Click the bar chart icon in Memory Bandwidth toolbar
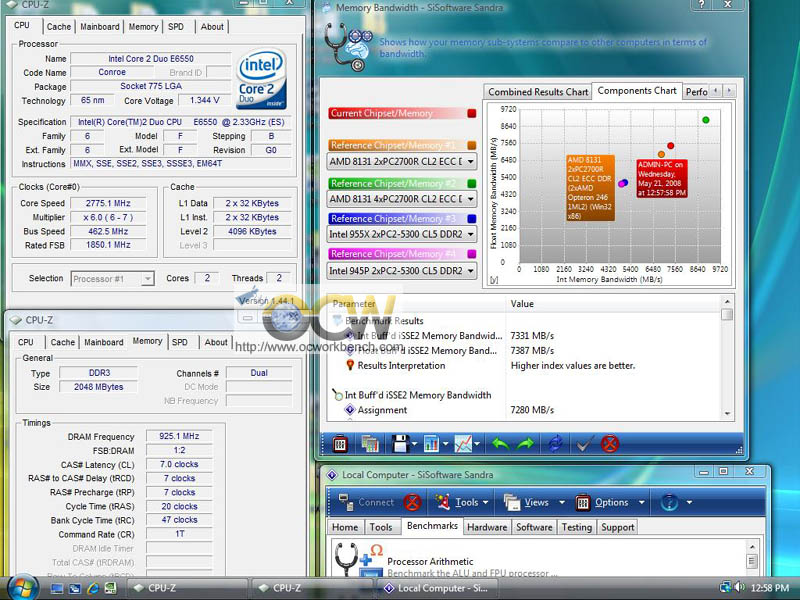The height and width of the screenshot is (600, 800). point(431,444)
